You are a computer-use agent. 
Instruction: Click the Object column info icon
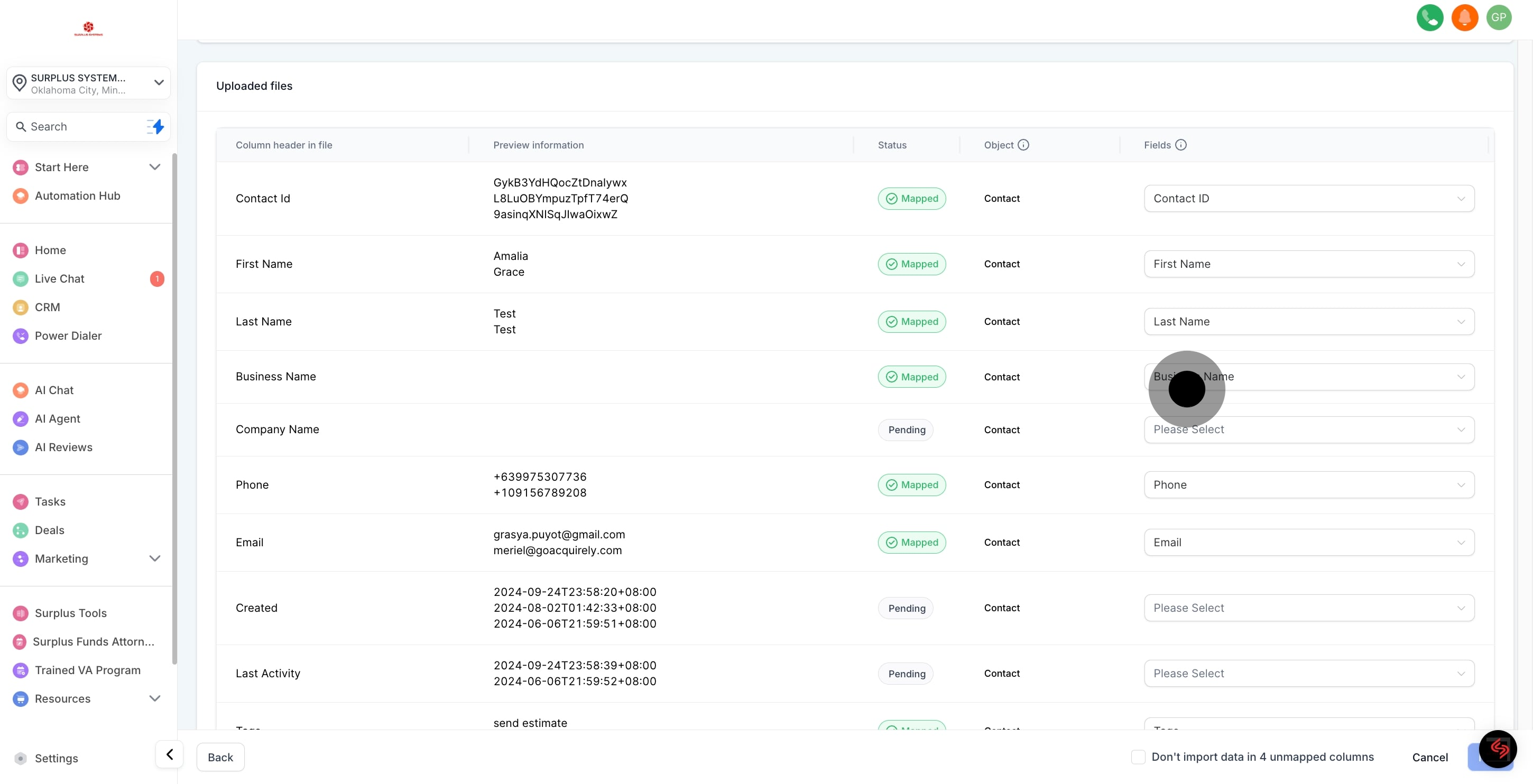click(1023, 145)
